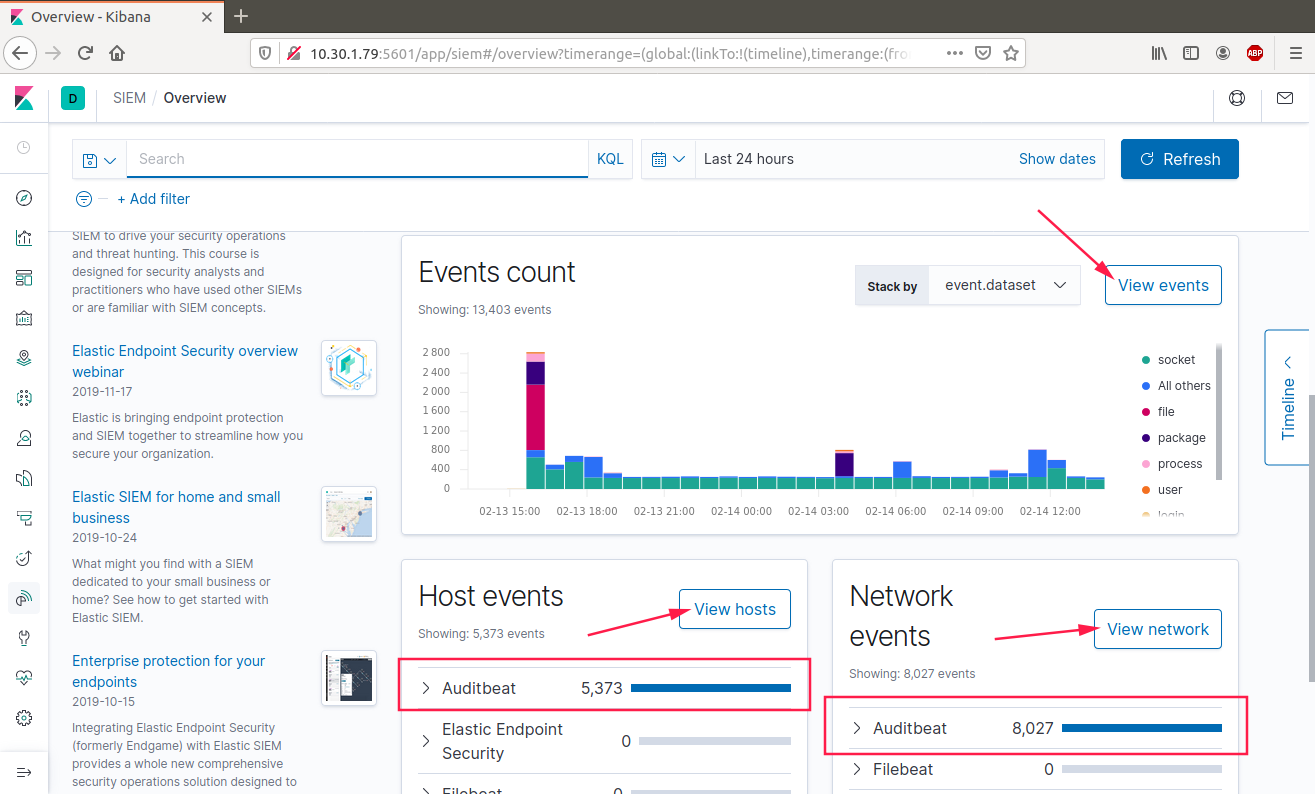Open Machine Learning sidebar icon
Screen dimensions: 1315x794
[24, 398]
